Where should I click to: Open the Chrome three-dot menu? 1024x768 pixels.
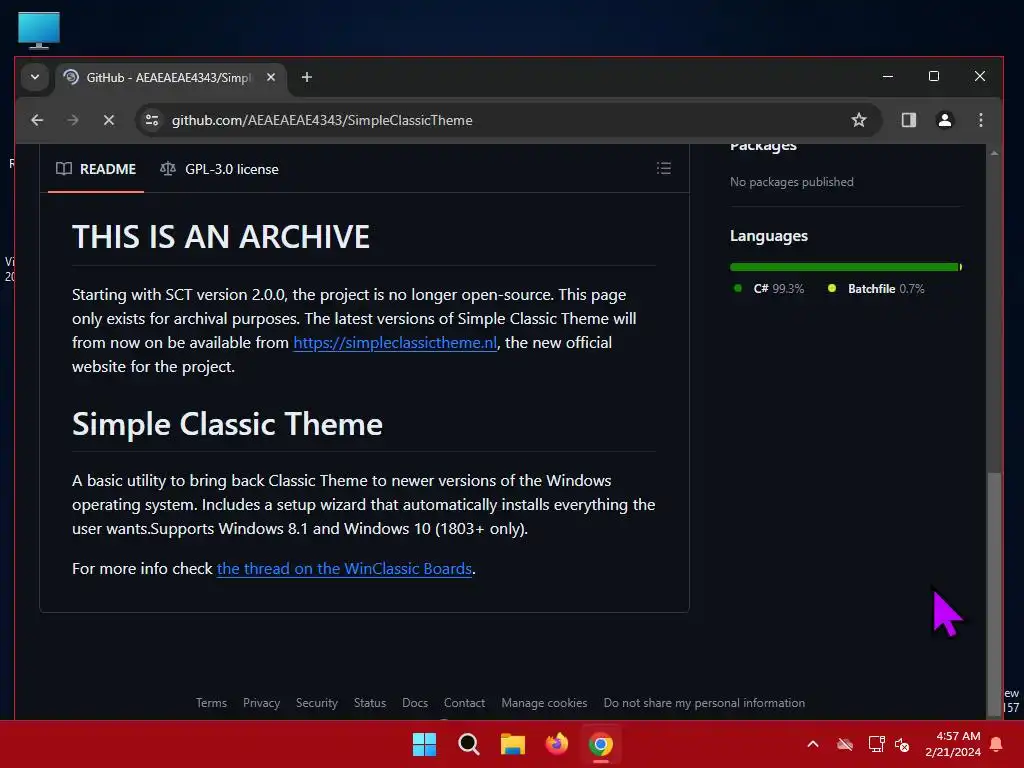coord(980,120)
